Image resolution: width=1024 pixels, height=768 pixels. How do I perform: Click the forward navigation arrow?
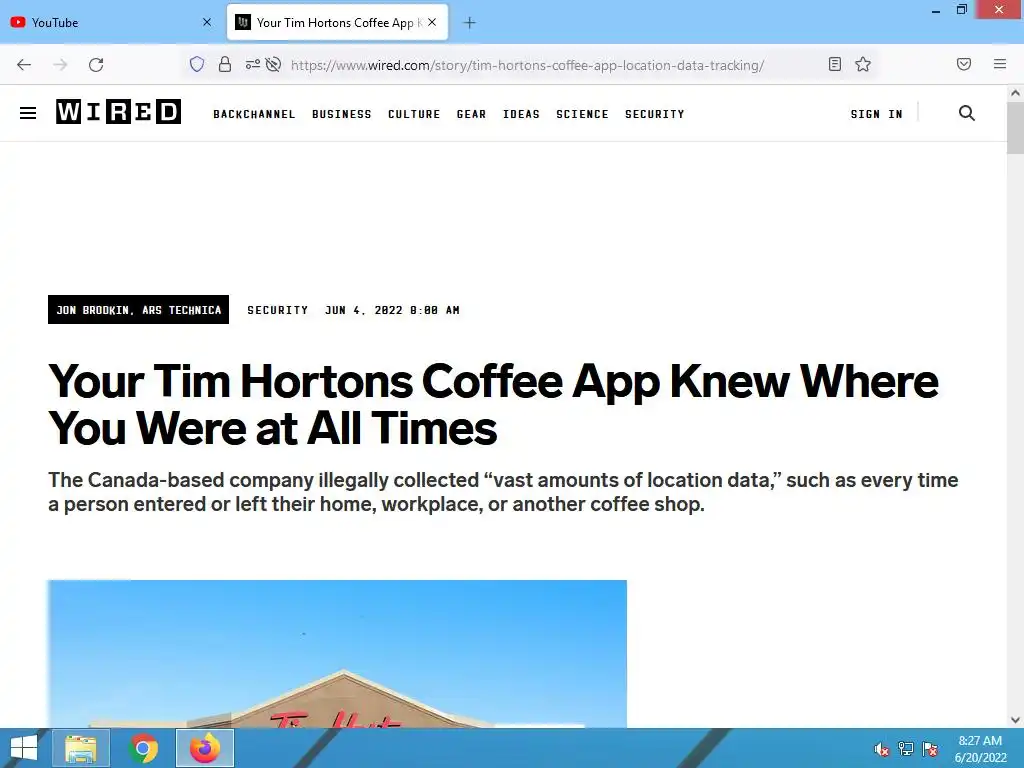coord(60,65)
